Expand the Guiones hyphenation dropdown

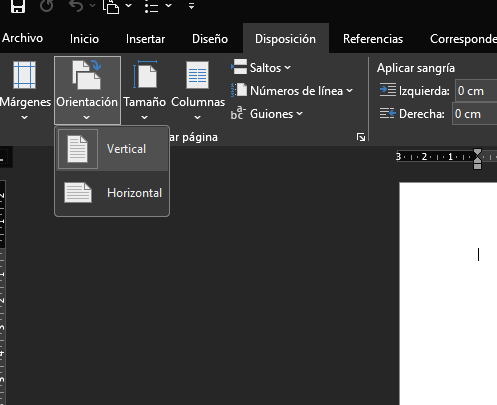pos(267,114)
